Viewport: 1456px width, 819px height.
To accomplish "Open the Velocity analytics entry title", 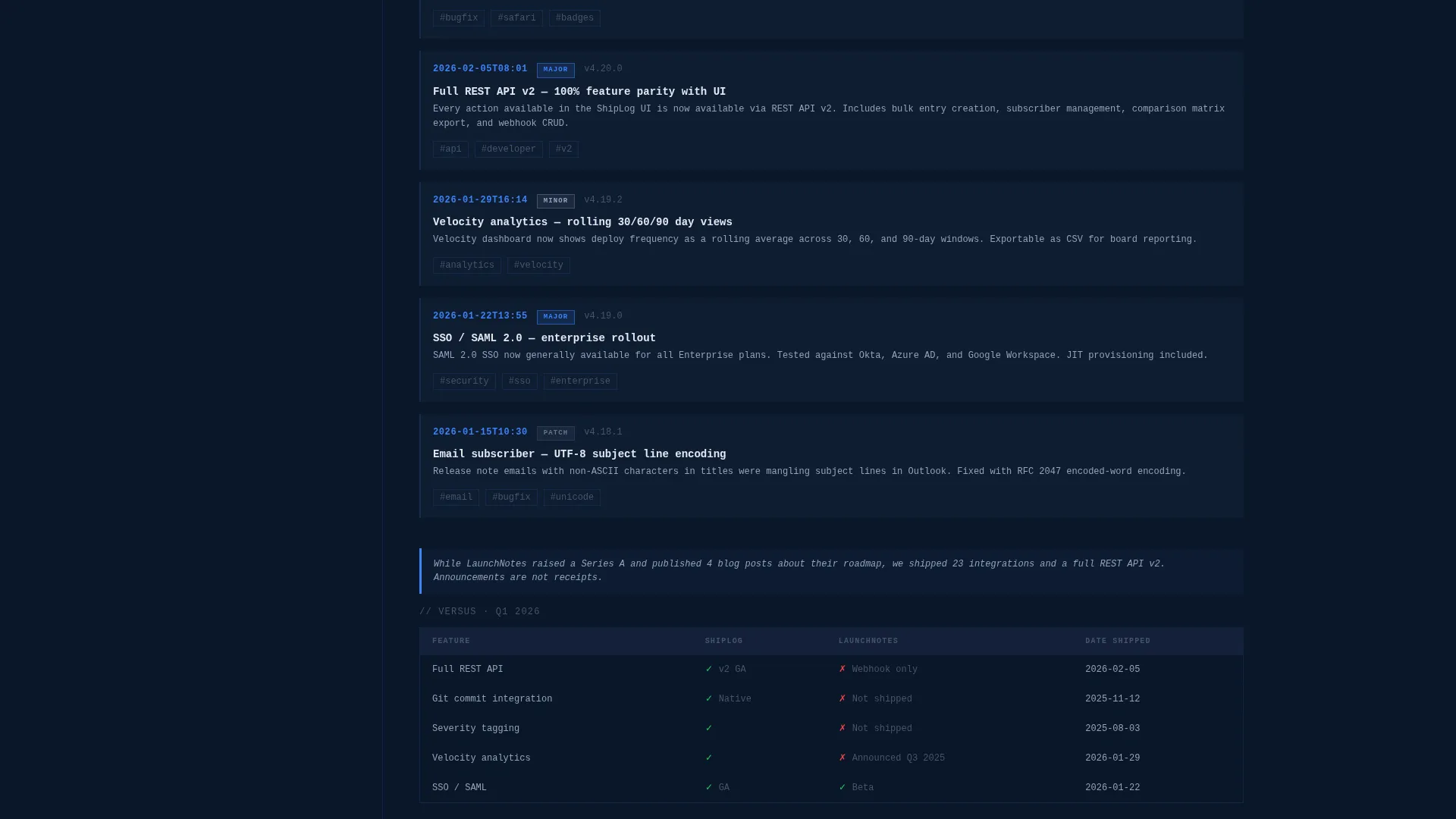I will click(582, 222).
